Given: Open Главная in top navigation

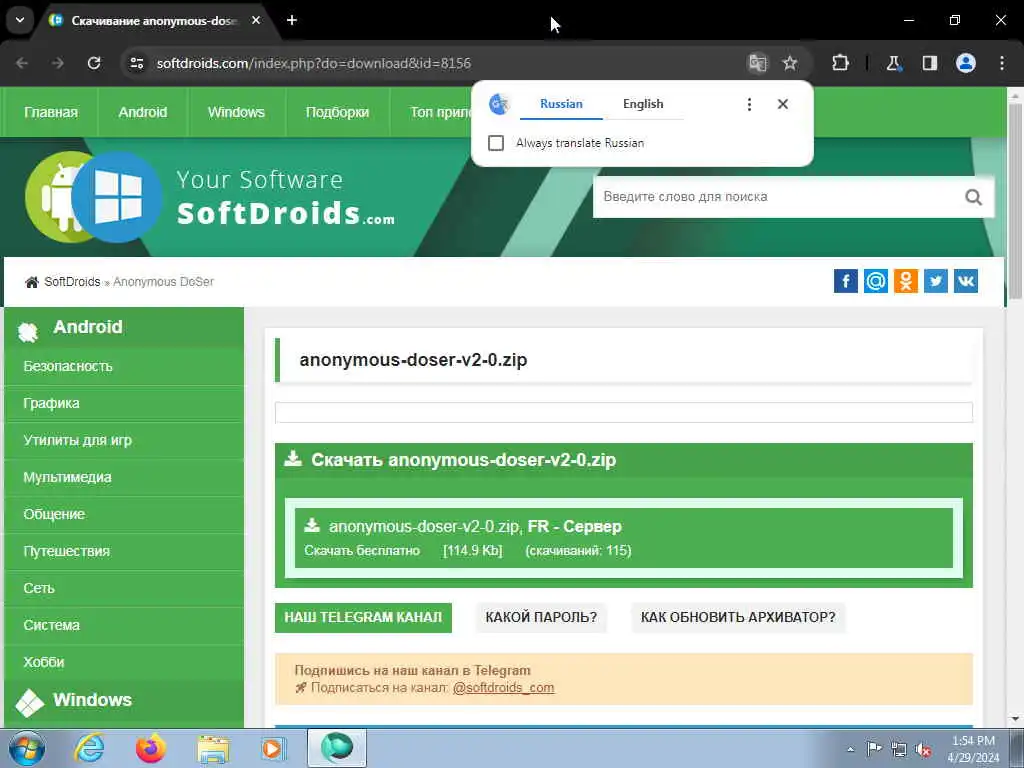Looking at the screenshot, I should (x=51, y=112).
